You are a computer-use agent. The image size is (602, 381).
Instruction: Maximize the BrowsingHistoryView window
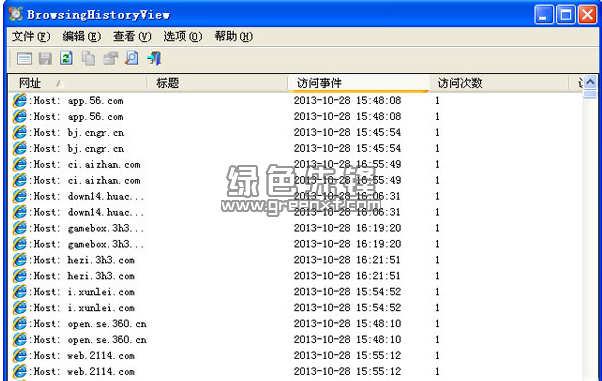point(566,15)
